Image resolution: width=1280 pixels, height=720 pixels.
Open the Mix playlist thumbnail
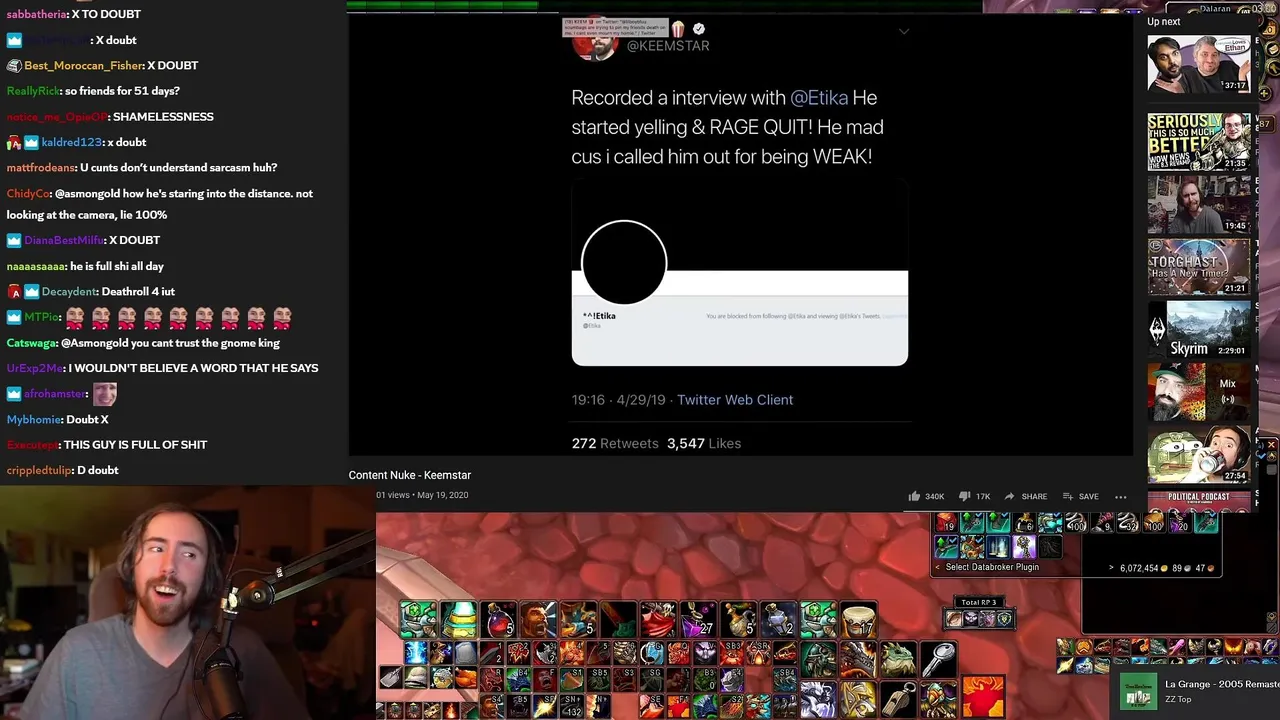click(1198, 391)
